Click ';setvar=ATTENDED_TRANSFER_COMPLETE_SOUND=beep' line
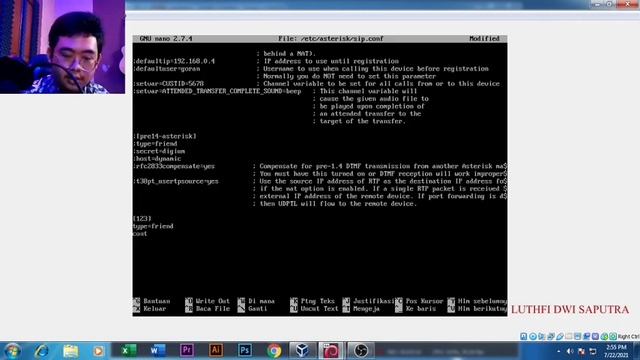Screen dimensions: 640x360 tap(217, 91)
